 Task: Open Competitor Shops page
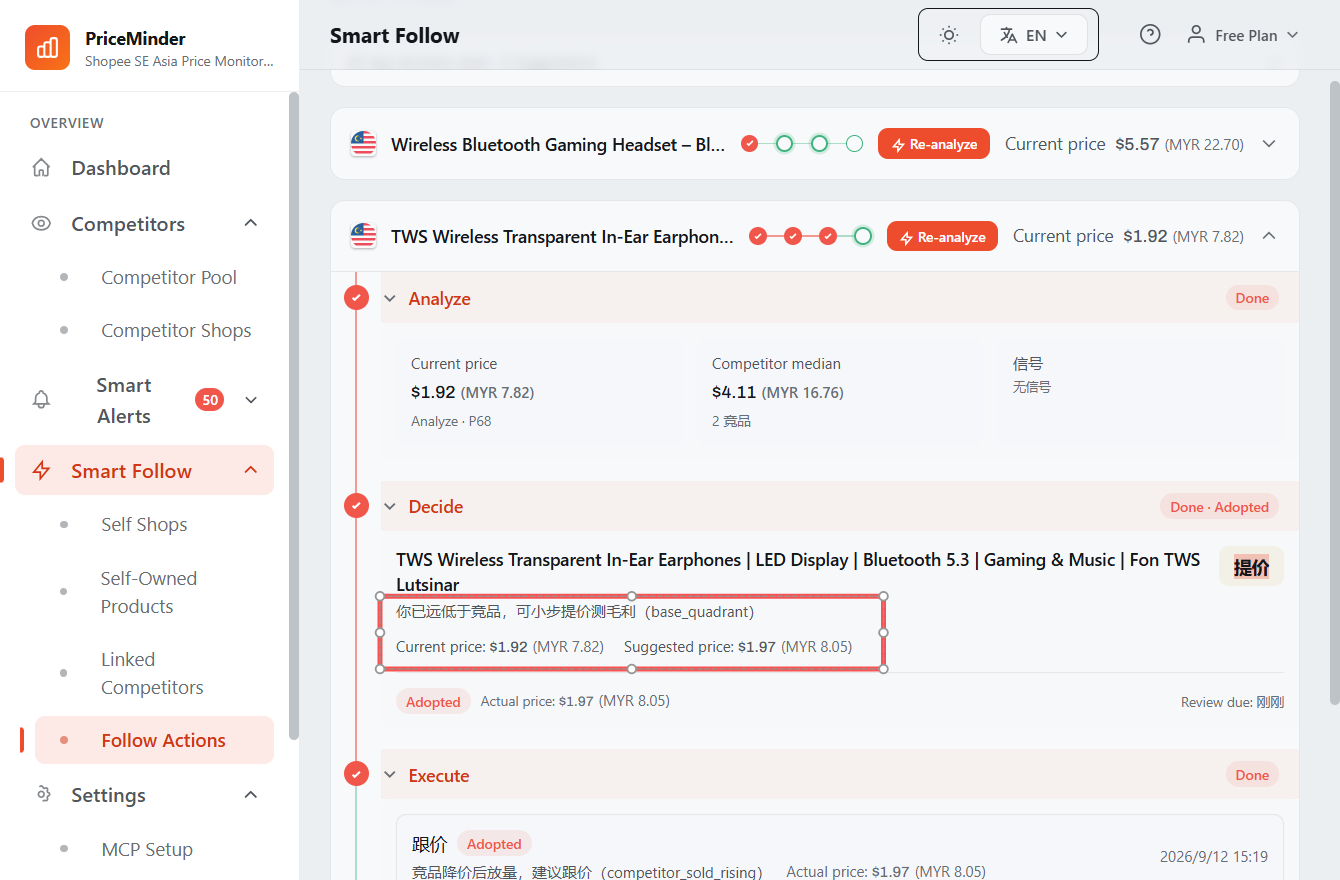(x=176, y=331)
